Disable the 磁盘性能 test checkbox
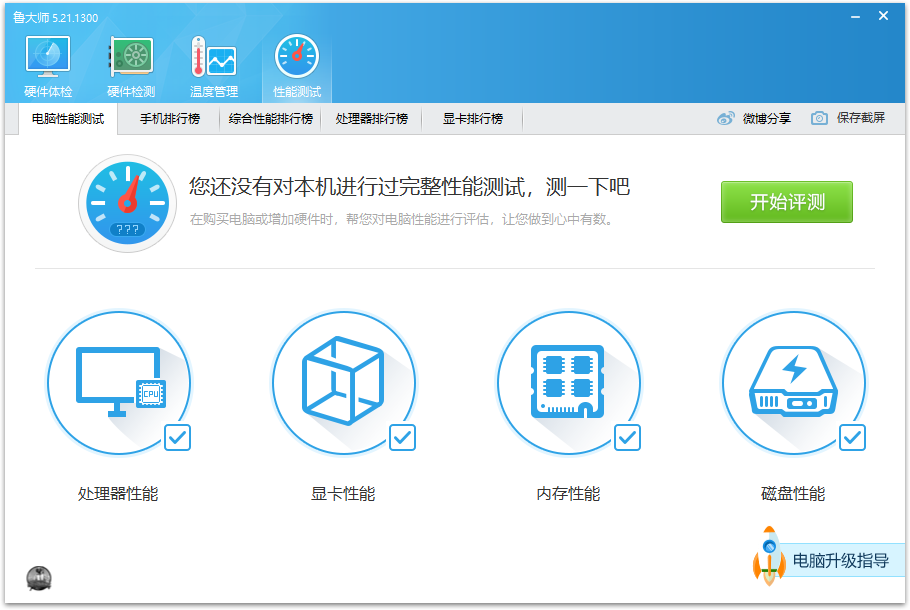910x610 pixels. click(852, 438)
